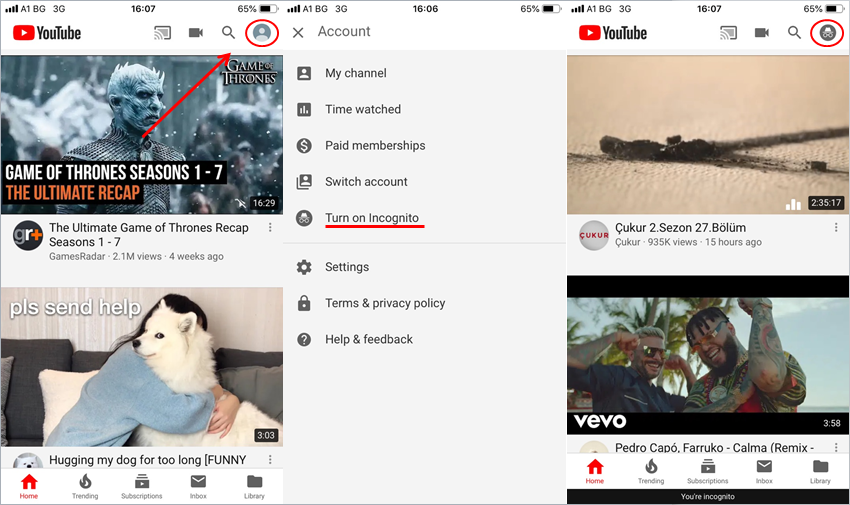The height and width of the screenshot is (505, 850).
Task: Go to the Home tab in the left screen
Action: point(29,487)
